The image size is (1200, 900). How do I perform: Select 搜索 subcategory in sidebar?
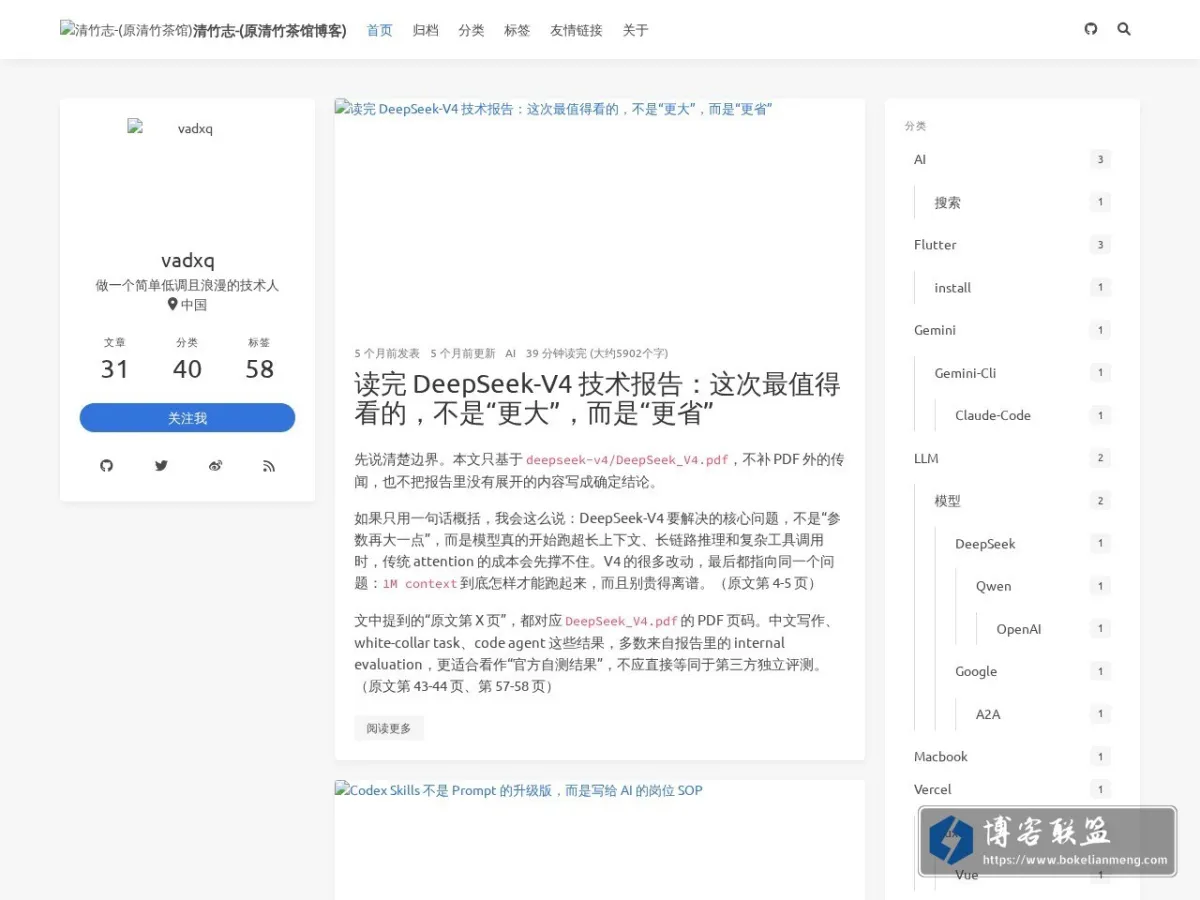pos(1023,202)
